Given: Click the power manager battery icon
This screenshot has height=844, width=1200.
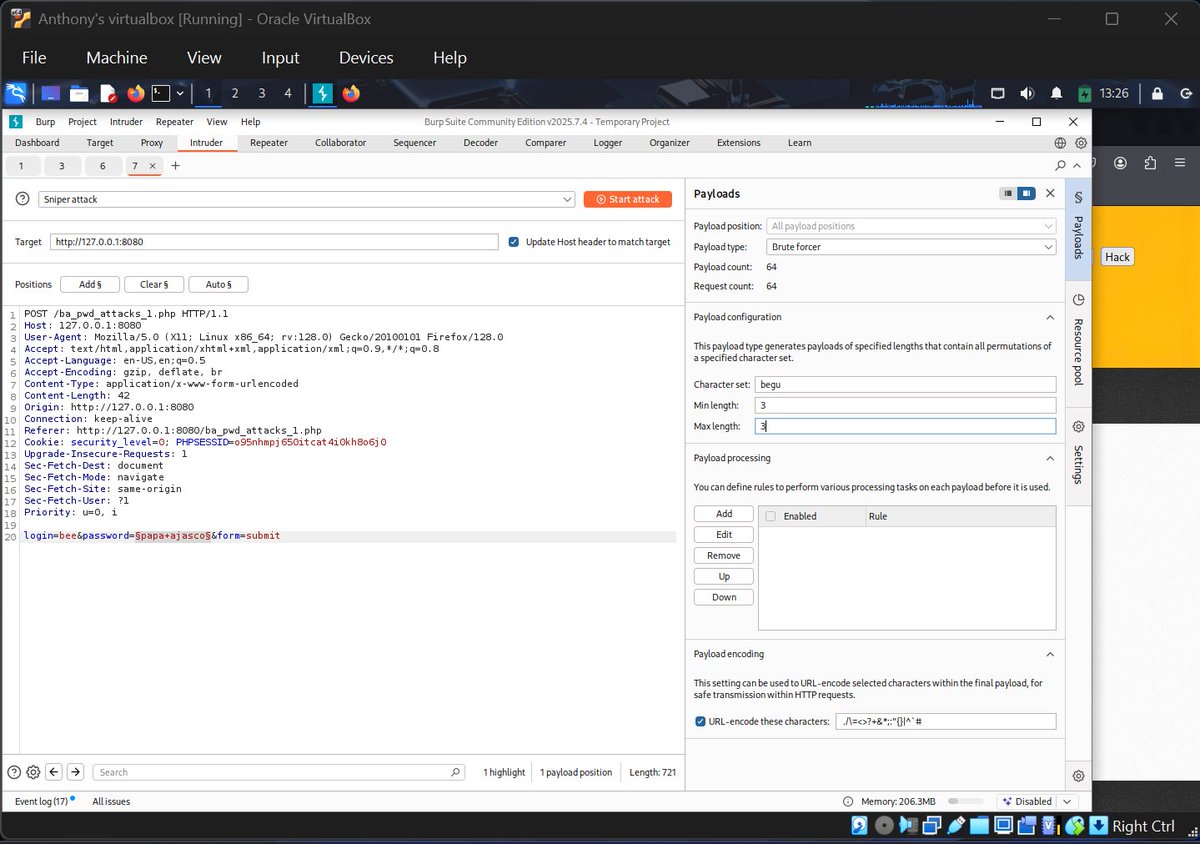Looking at the screenshot, I should 1085,93.
